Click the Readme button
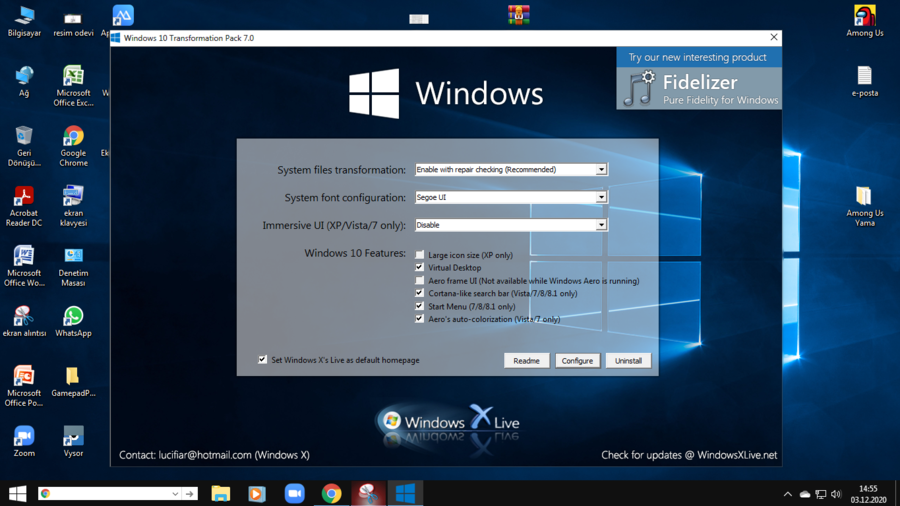 point(526,361)
